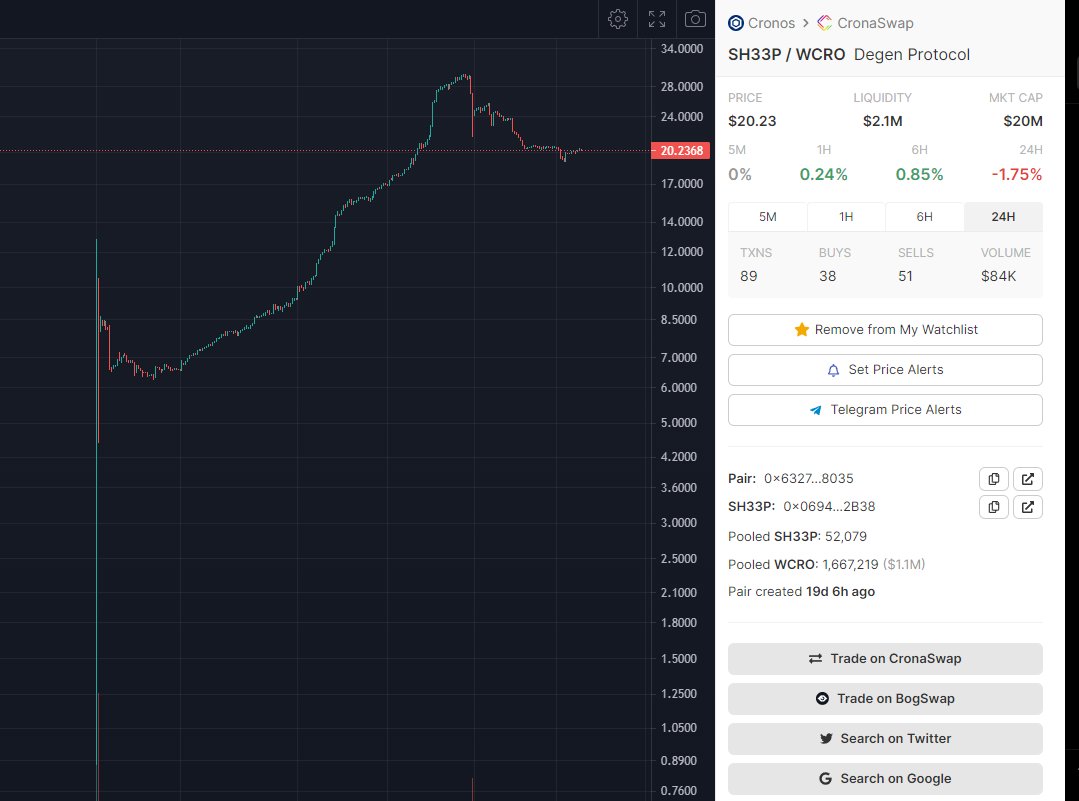This screenshot has width=1079, height=801.
Task: Click the Cronos chain logo icon
Action: [736, 23]
